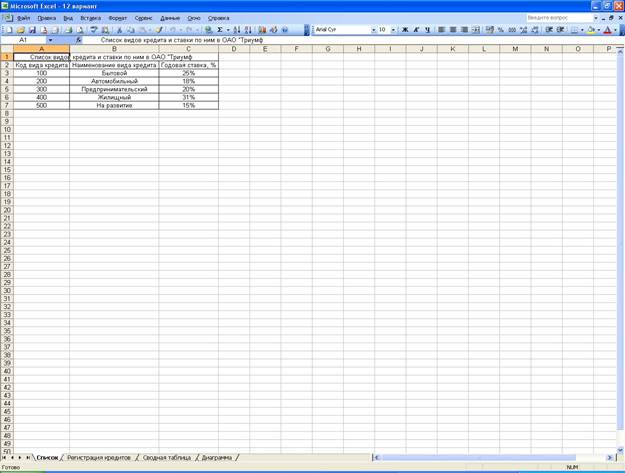Toggle italic formatting (К)
Screen dimensions: 625x473
[416, 30]
